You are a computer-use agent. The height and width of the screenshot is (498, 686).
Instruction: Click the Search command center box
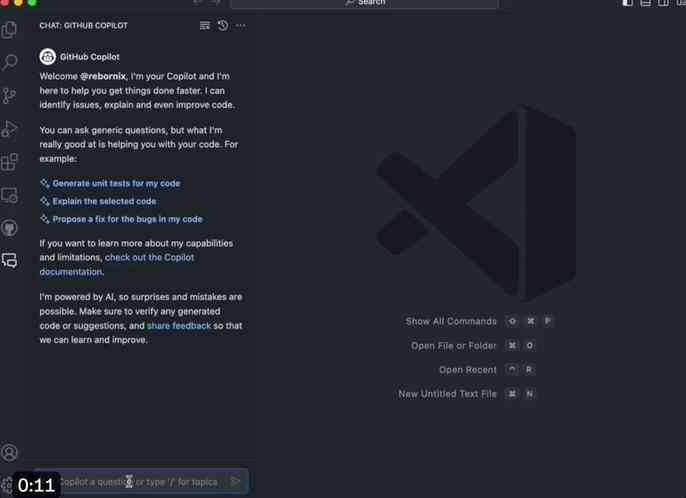(x=364, y=4)
